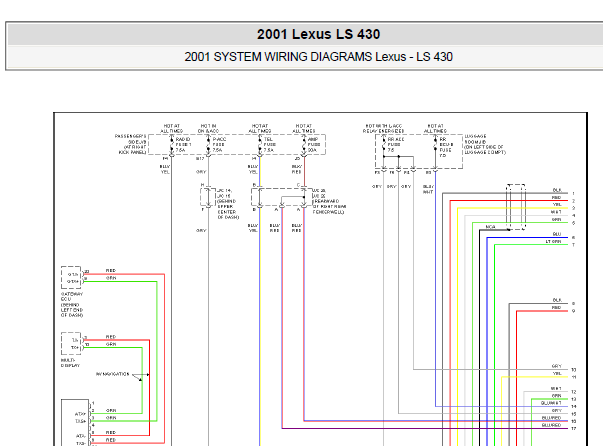Click the "LUGGAGE ROOM J/B" label
Viewport: 603px width, 446px height.
click(485, 144)
